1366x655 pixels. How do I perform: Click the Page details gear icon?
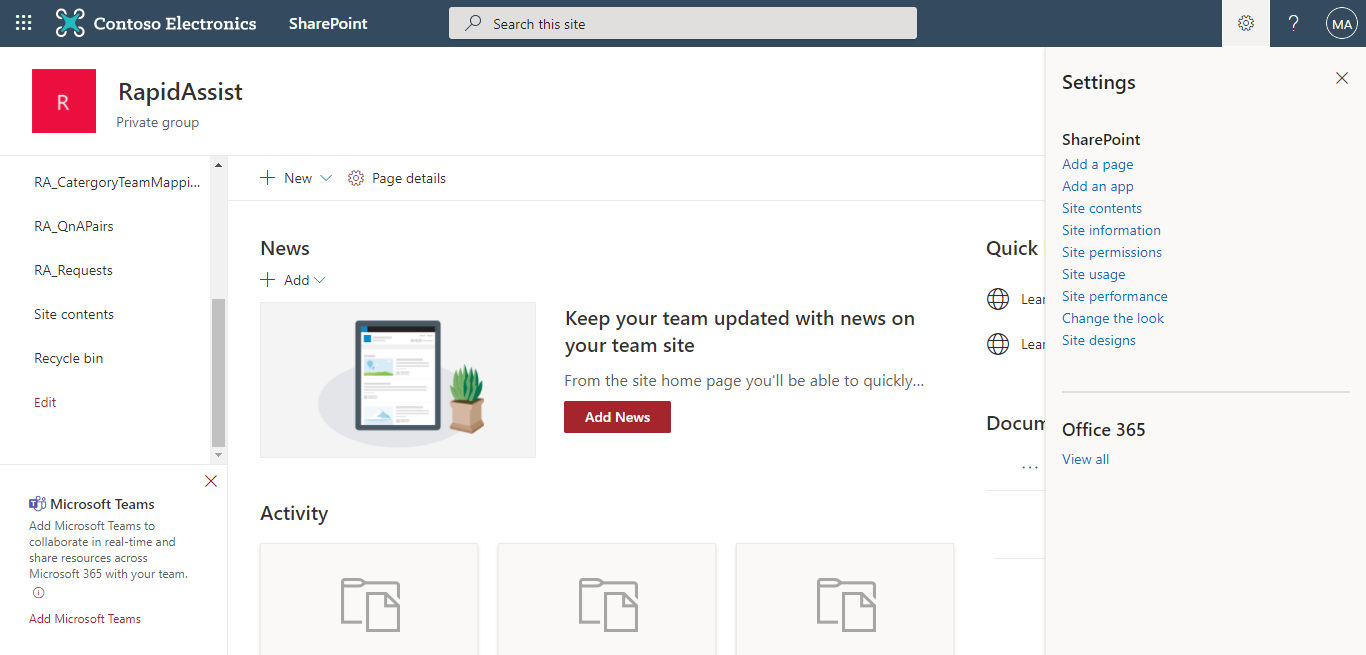tap(356, 178)
